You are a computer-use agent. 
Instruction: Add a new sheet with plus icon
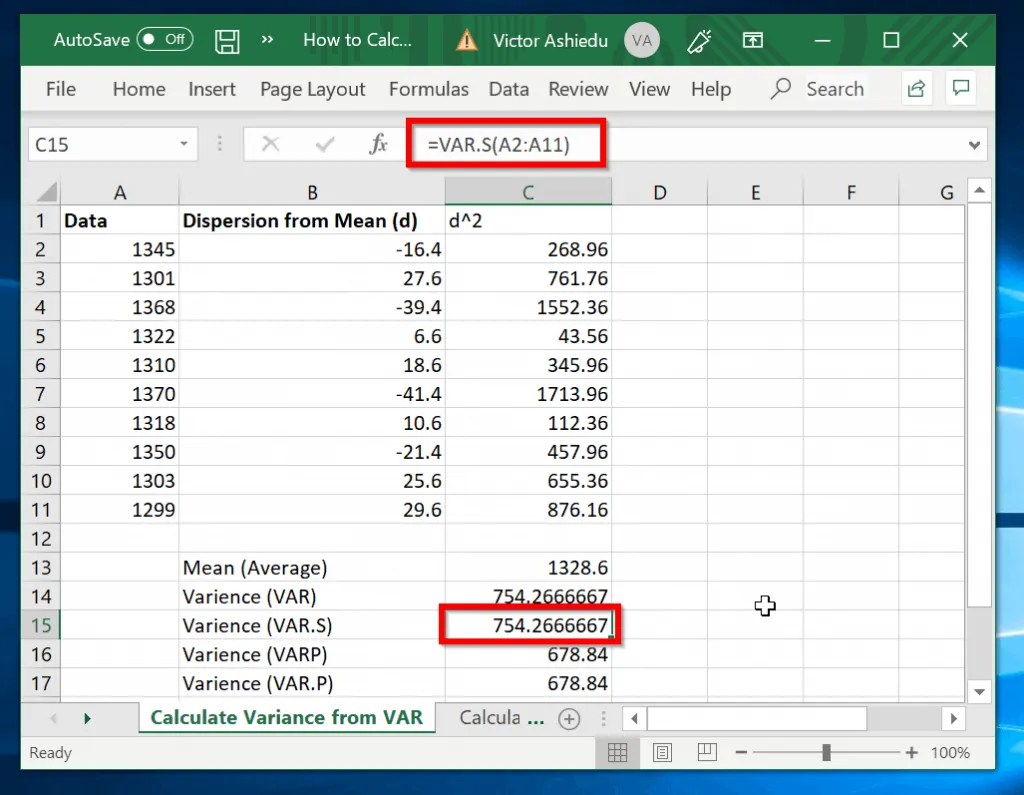[569, 719]
